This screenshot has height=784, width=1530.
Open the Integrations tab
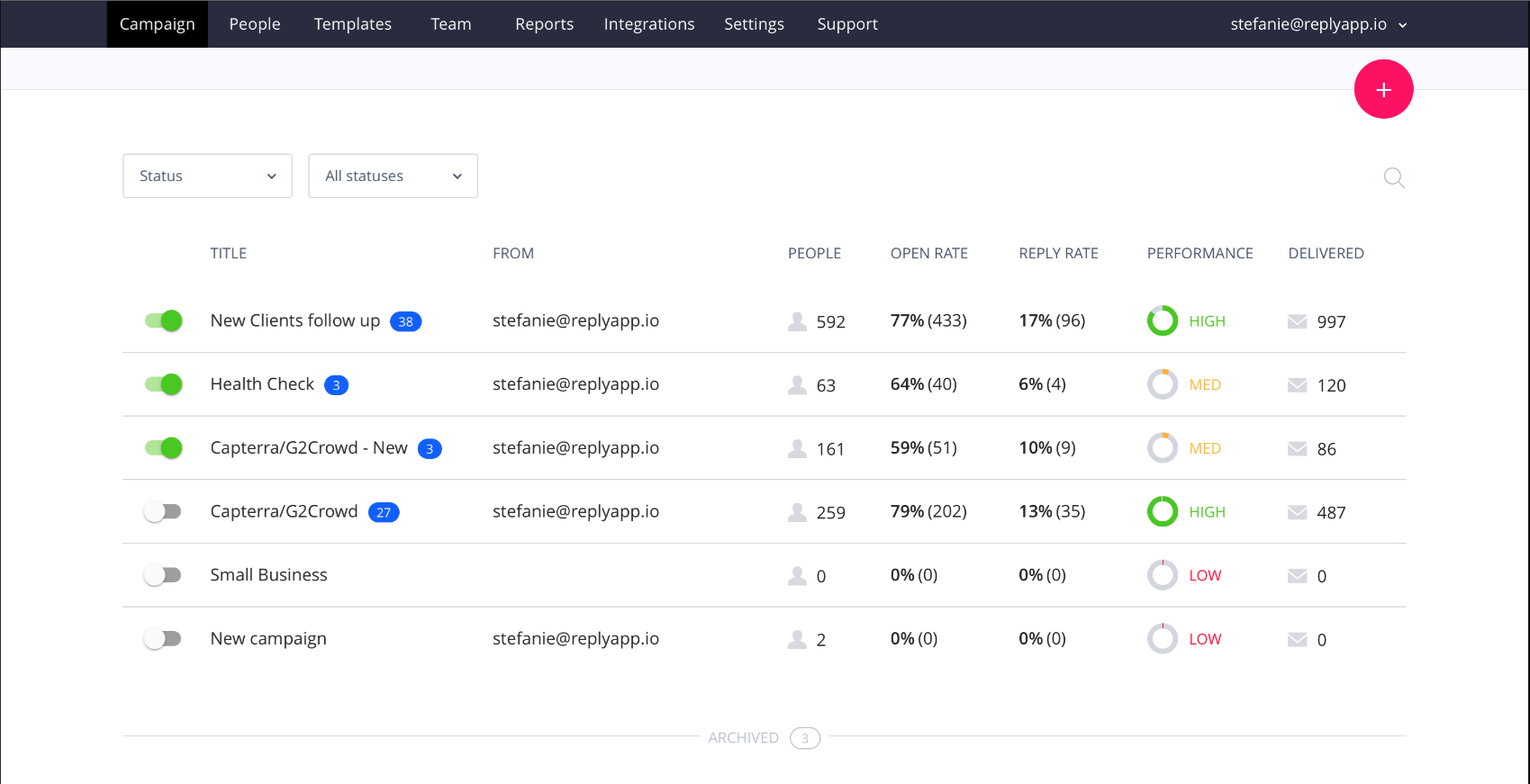pos(649,24)
